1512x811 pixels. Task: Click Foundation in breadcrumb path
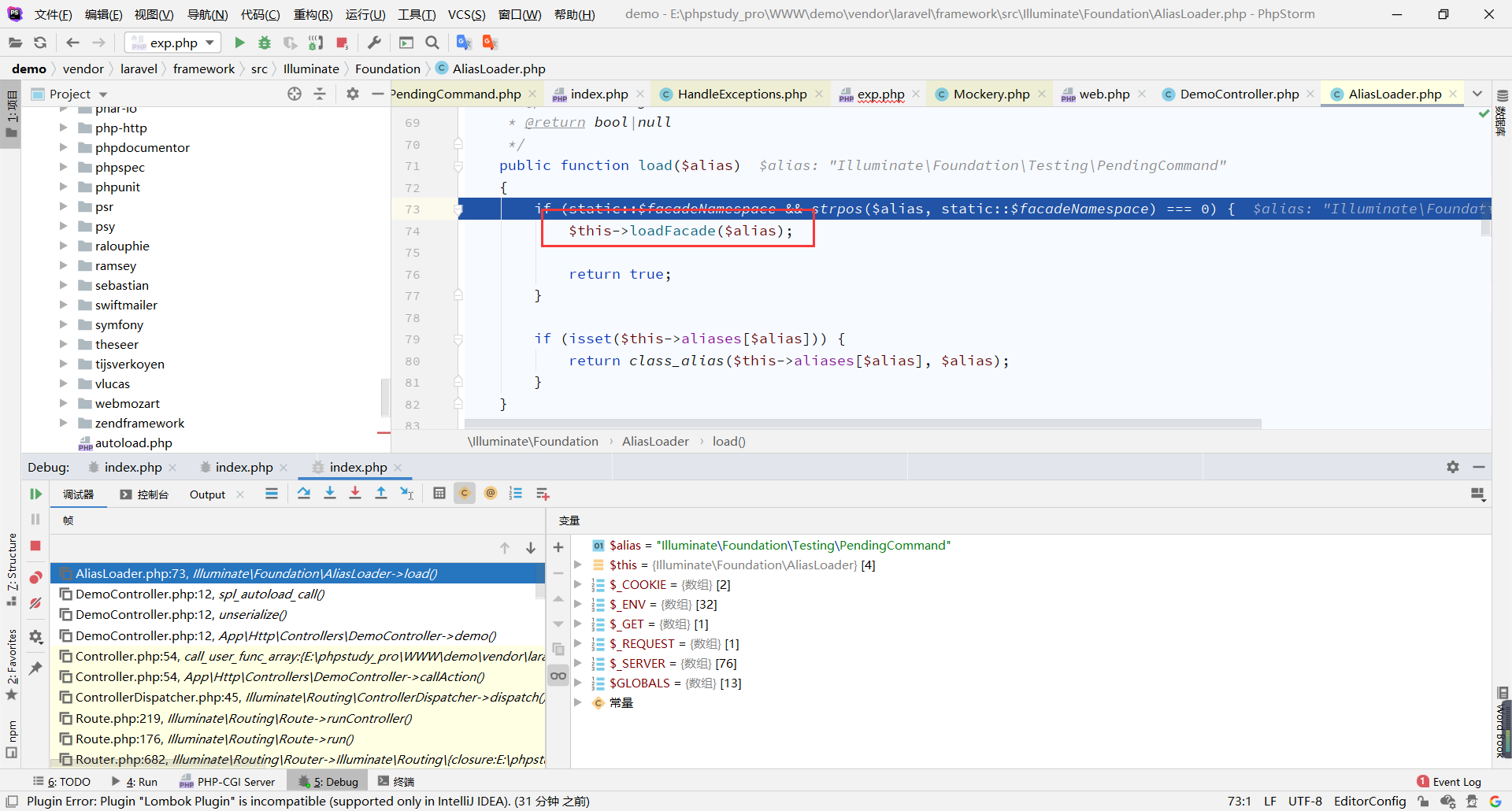pos(387,69)
